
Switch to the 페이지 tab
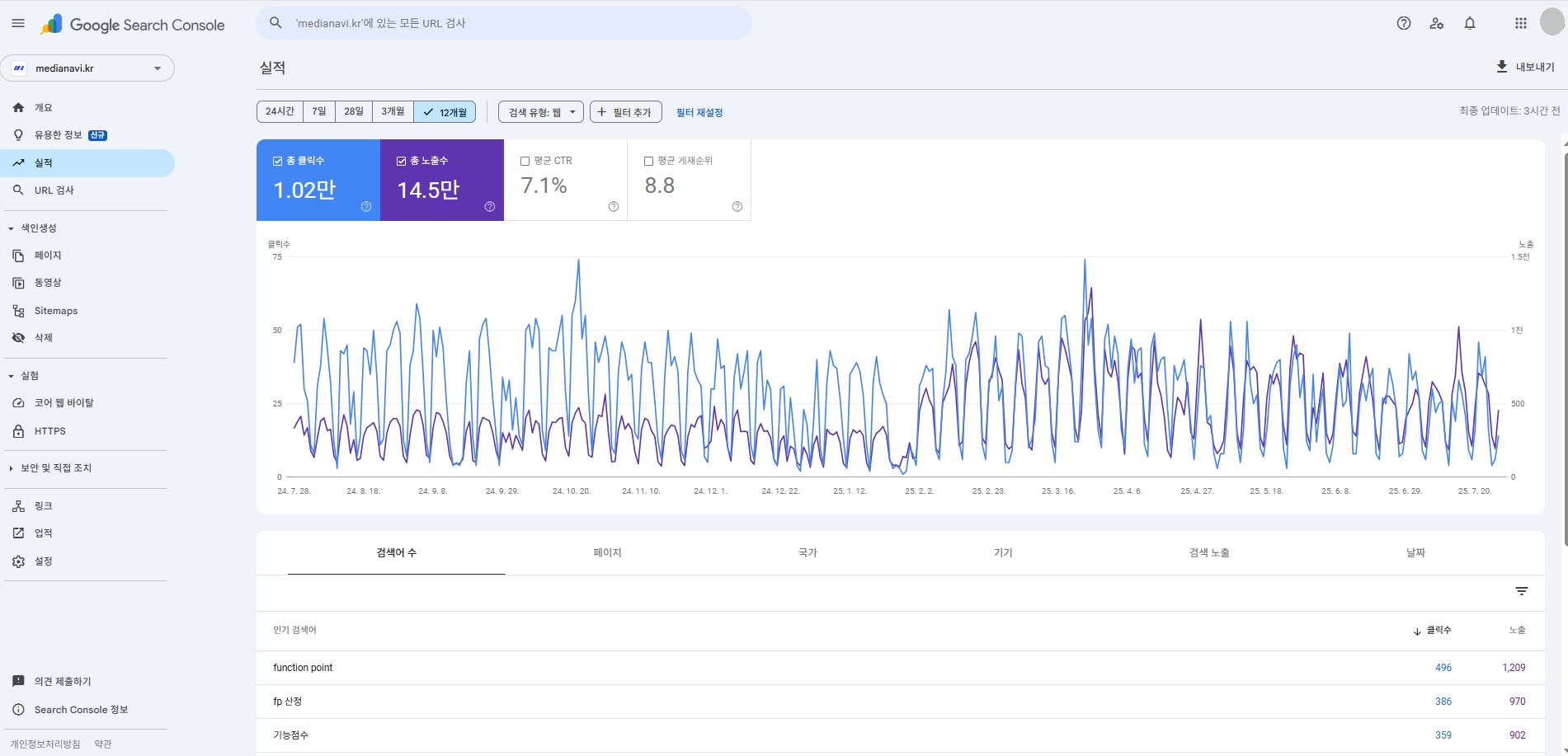[x=607, y=553]
